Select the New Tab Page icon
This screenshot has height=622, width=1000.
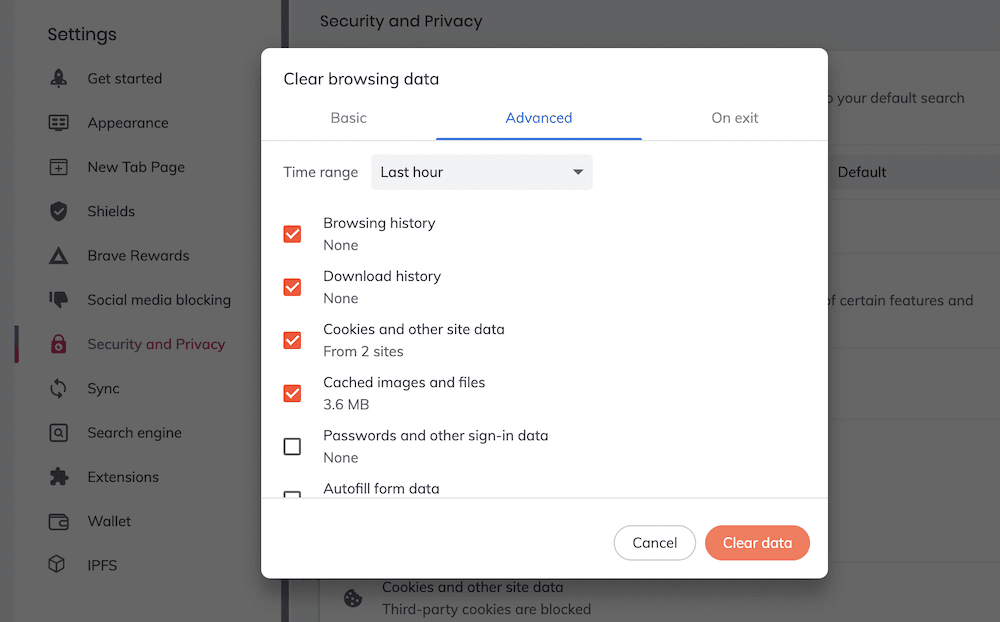pos(59,167)
